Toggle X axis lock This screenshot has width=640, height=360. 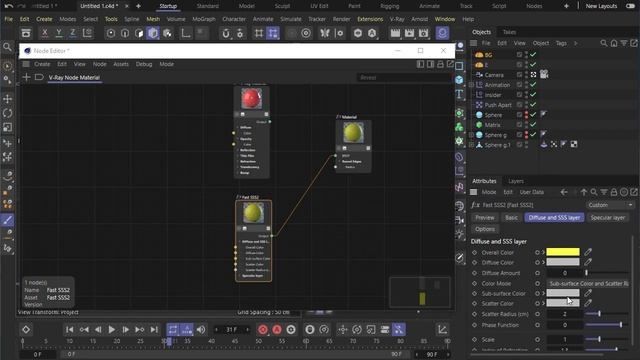tap(45, 33)
